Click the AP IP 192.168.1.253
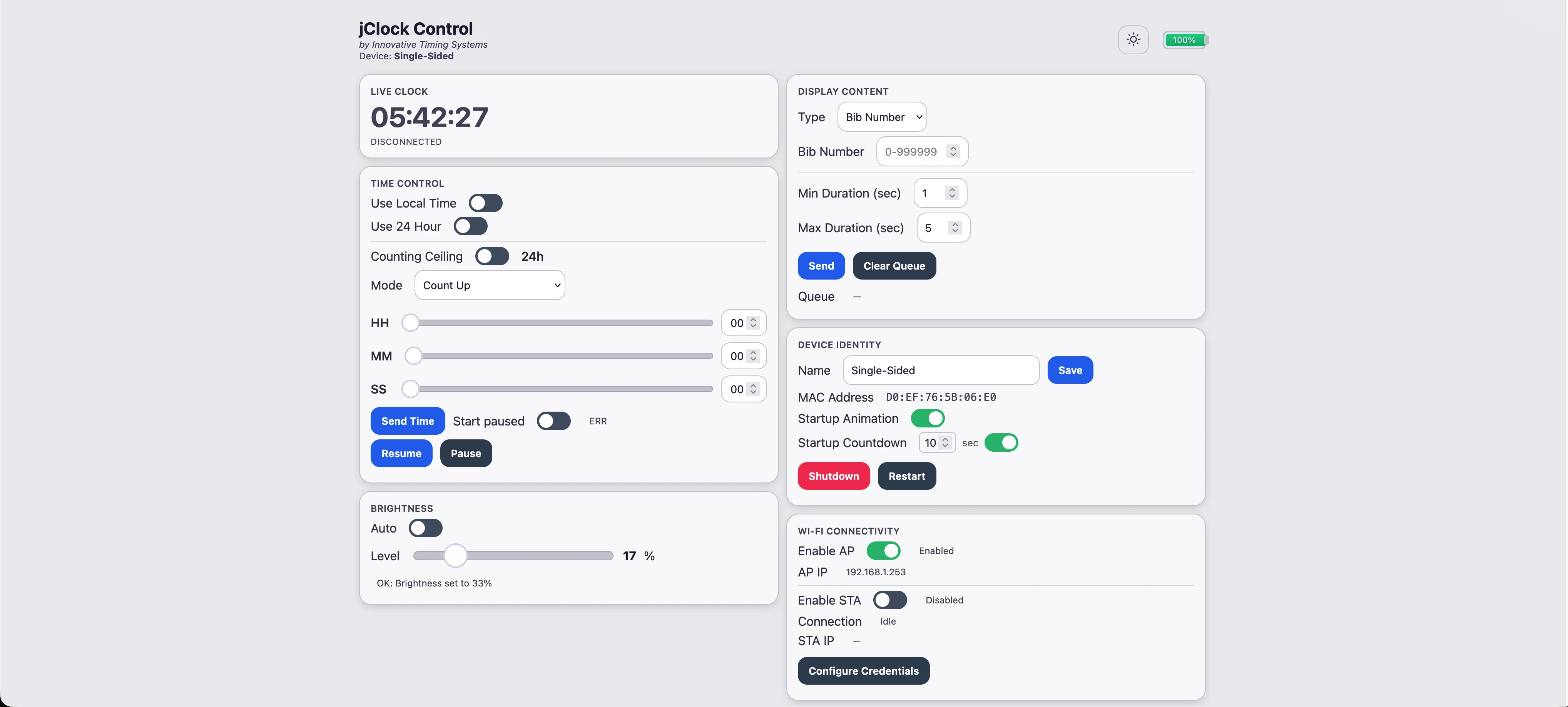Image resolution: width=1568 pixels, height=707 pixels. [x=875, y=572]
